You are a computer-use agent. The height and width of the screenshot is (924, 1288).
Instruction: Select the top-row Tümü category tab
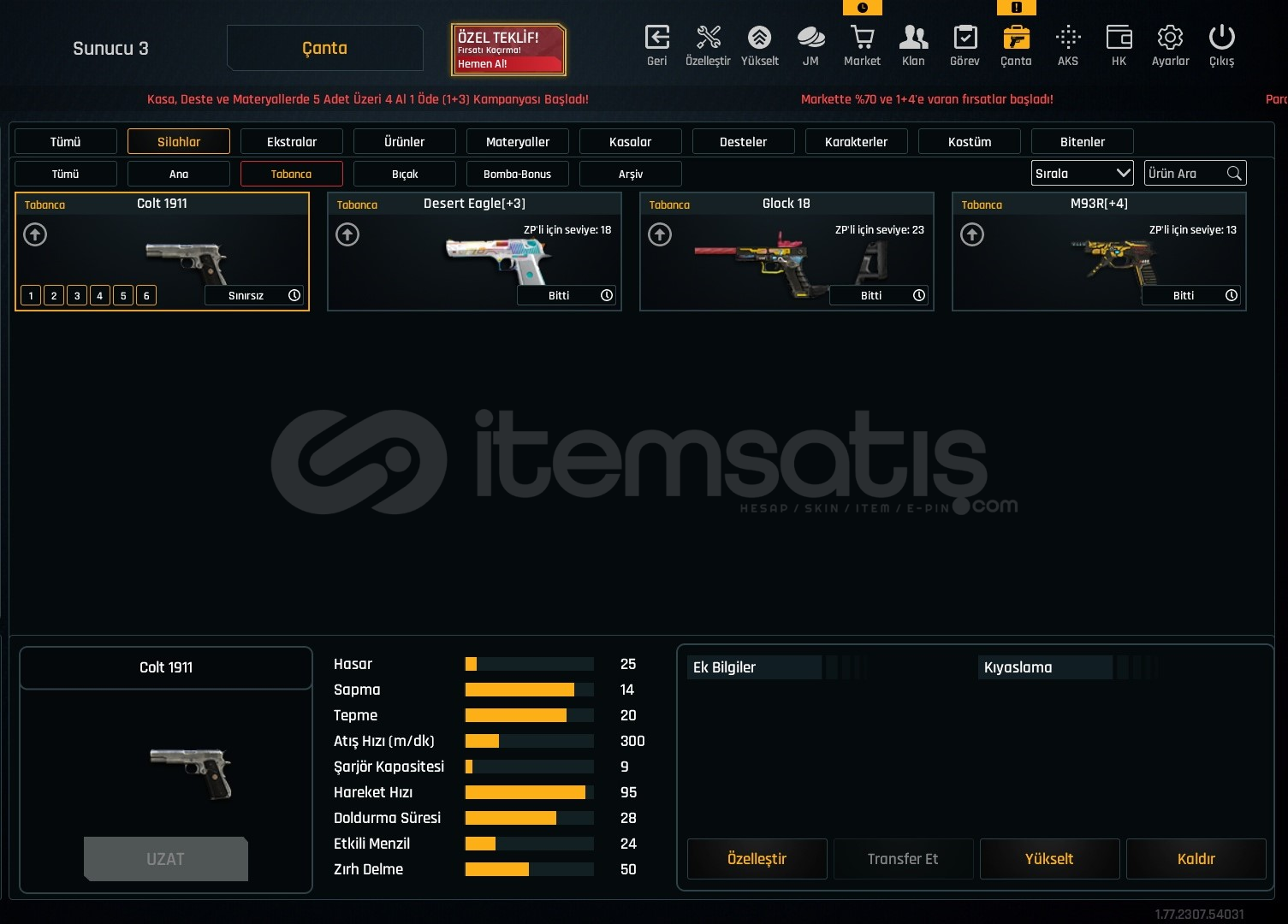point(66,141)
